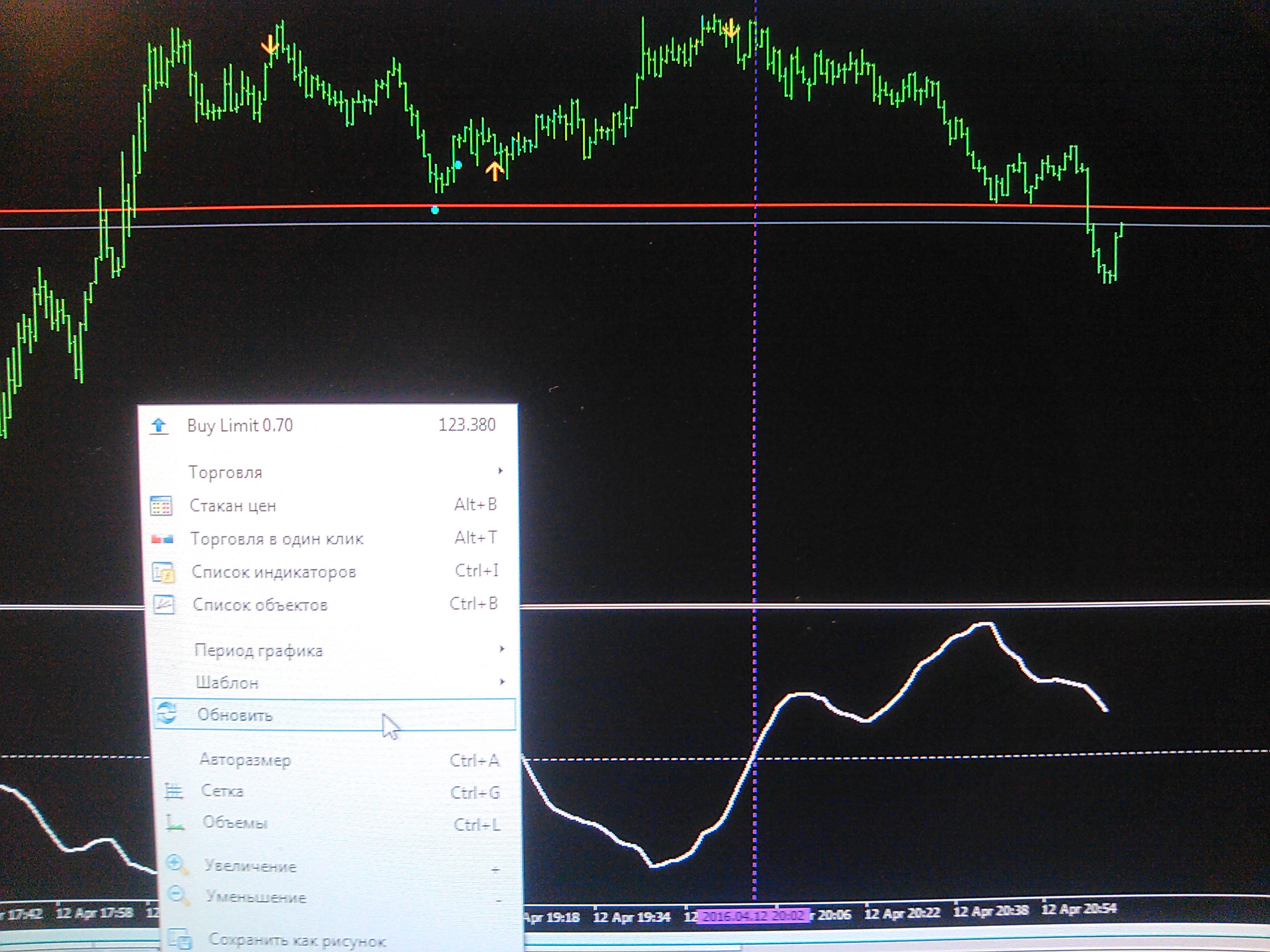Click the Alt+B shortcut label

tap(475, 504)
